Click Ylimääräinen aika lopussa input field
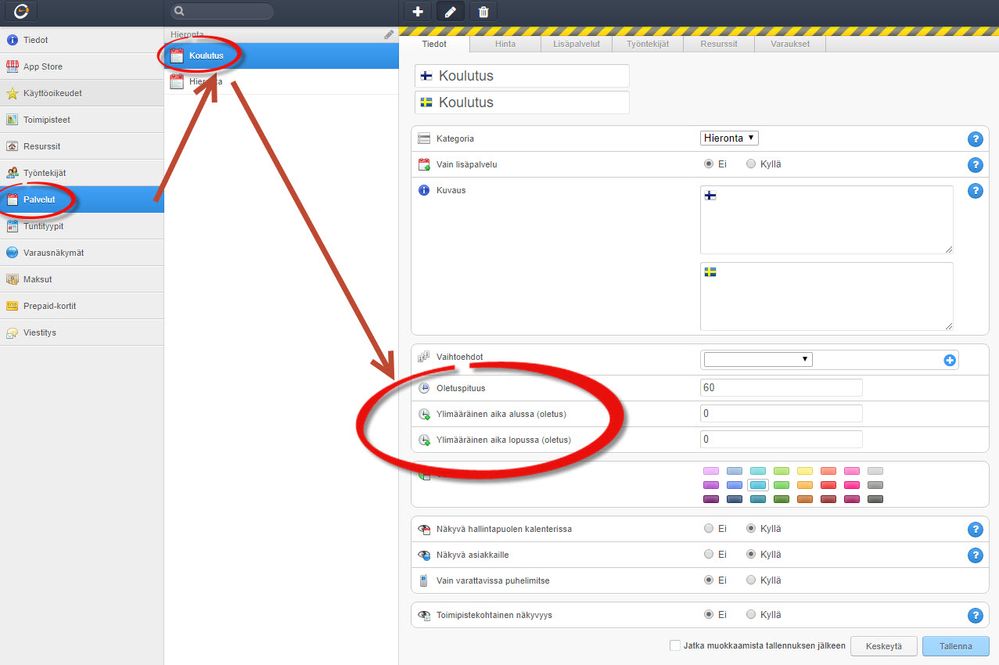This screenshot has height=665, width=999. tap(781, 440)
